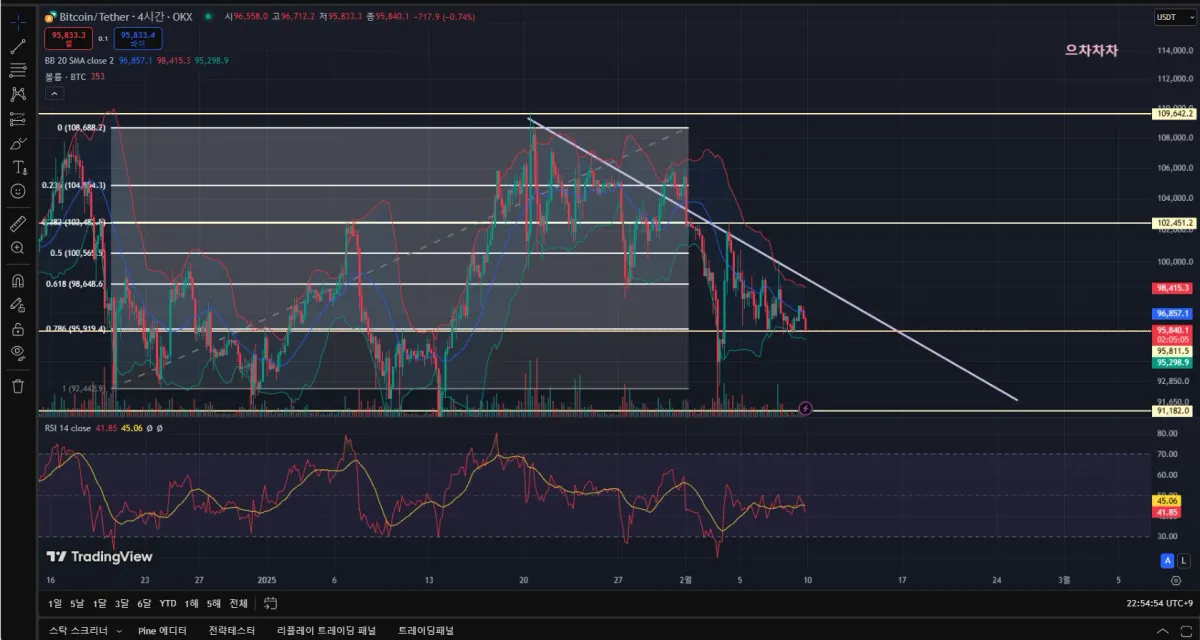Expand the 스탁 스크리너 dropdown arrow
Image resolution: width=1200 pixels, height=640 pixels.
tap(118, 631)
